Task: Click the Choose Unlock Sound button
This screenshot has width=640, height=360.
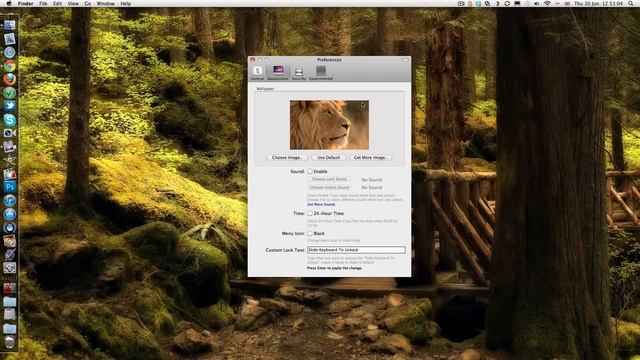Action: [x=329, y=187]
